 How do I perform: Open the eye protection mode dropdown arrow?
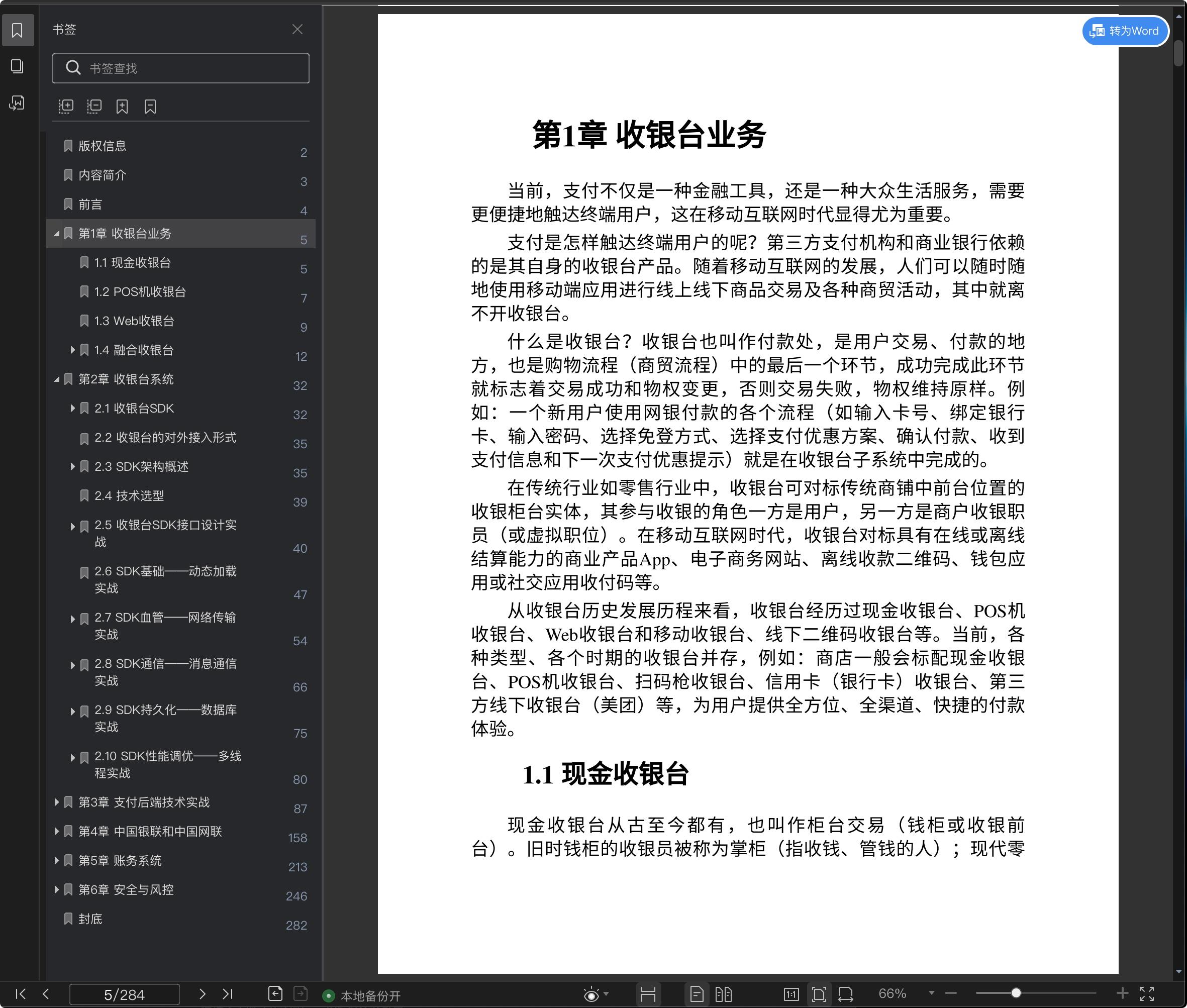coord(607,994)
